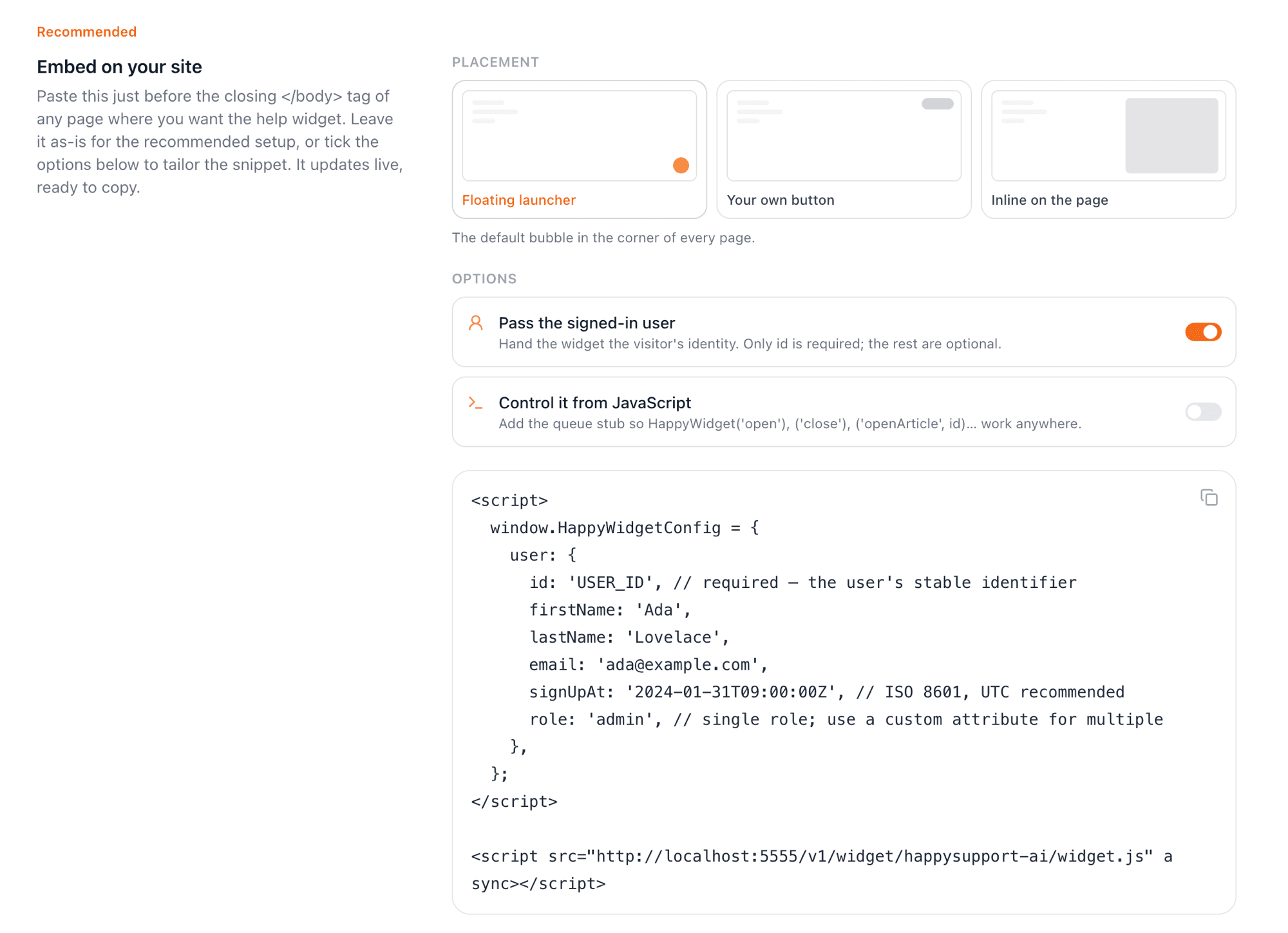Copy the embed snippet to clipboard
This screenshot has height=933, width=1288.
(1209, 498)
